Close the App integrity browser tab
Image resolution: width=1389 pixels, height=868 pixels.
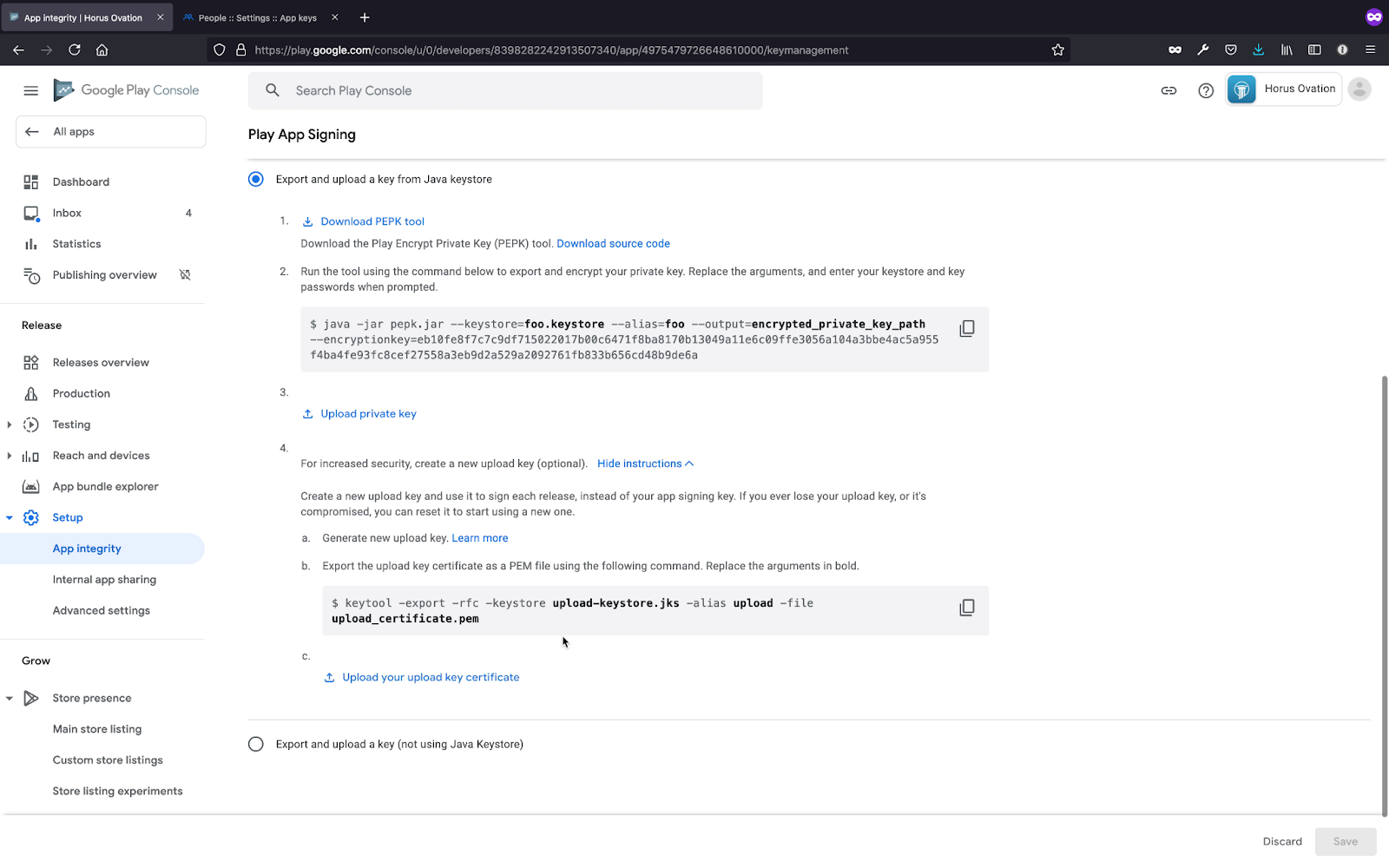tap(161, 17)
